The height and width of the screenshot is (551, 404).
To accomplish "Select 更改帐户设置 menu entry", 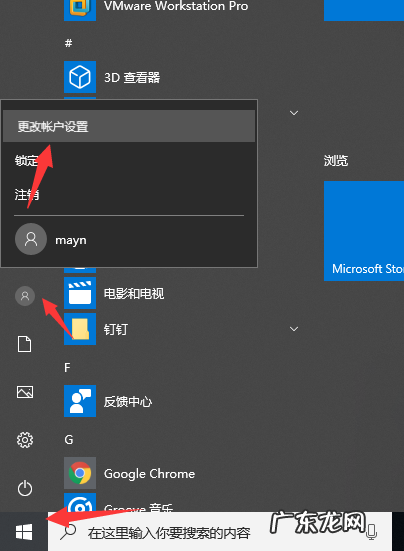I will tap(129, 126).
